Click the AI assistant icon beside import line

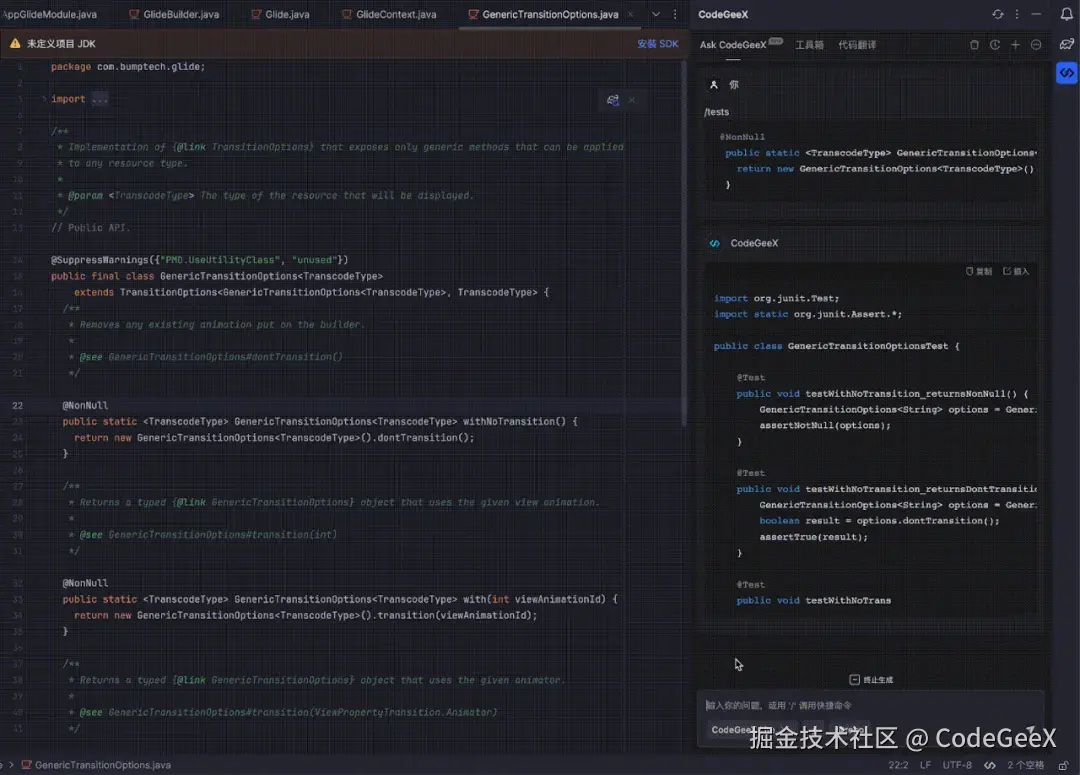point(612,100)
